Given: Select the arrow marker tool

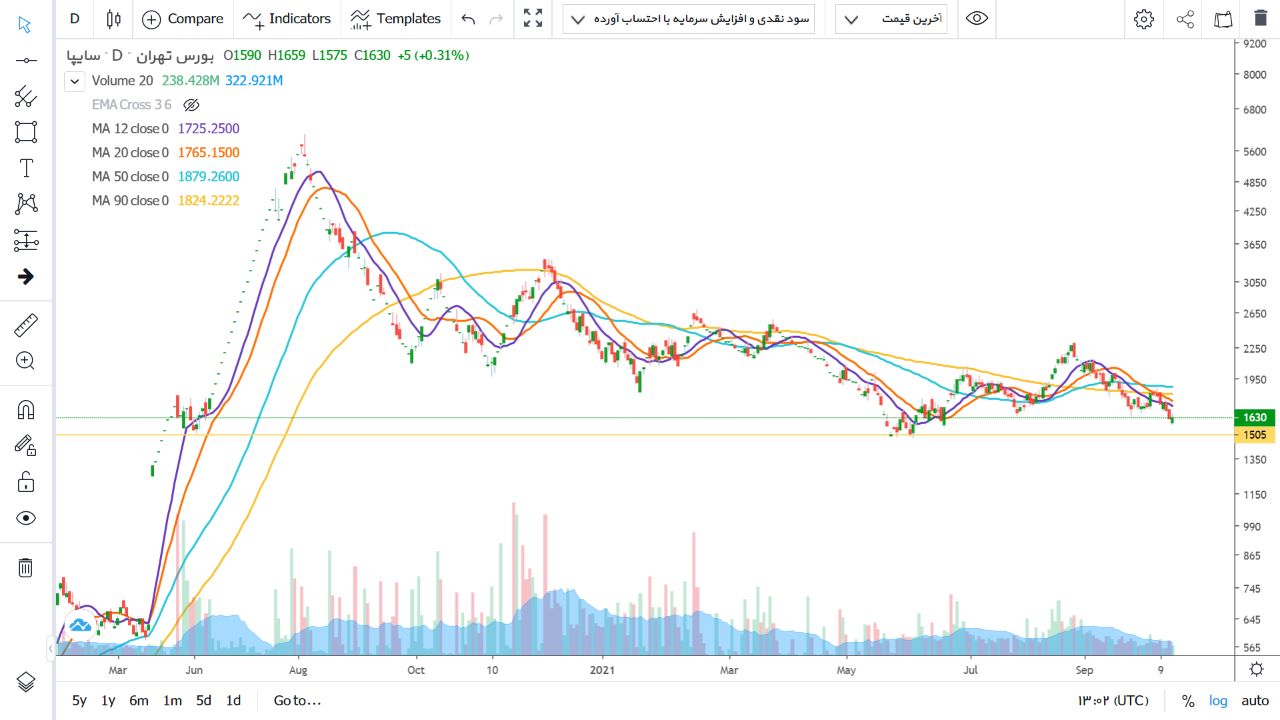Looking at the screenshot, I should tap(26, 276).
